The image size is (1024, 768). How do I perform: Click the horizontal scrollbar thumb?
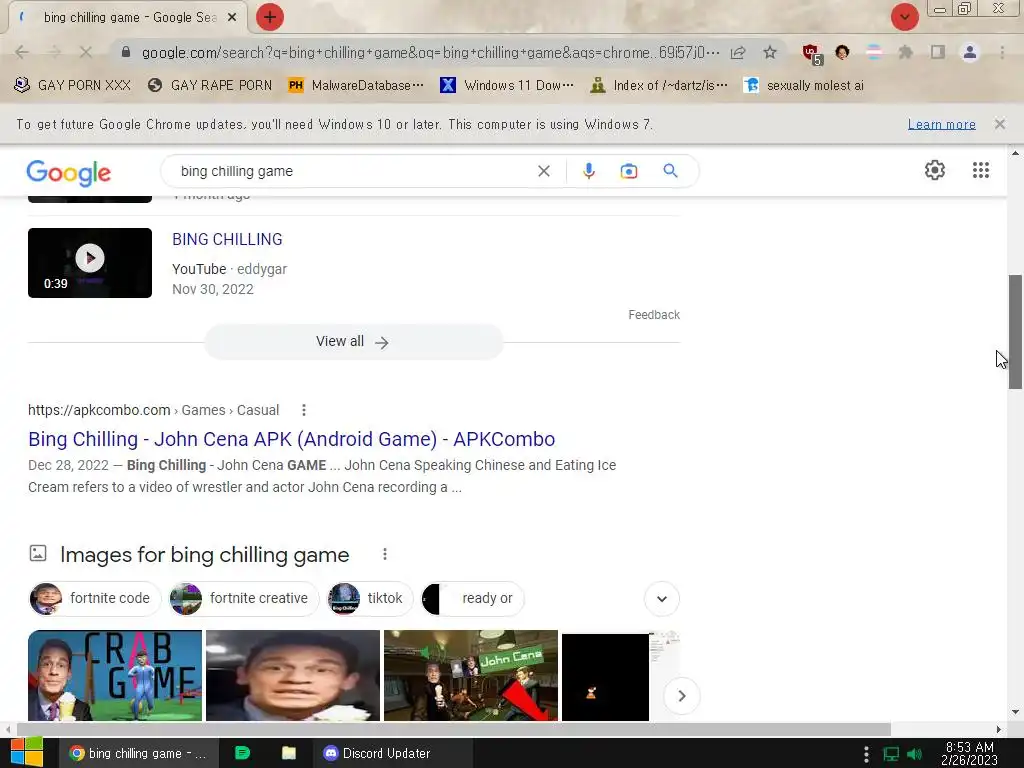pyautogui.click(x=454, y=729)
